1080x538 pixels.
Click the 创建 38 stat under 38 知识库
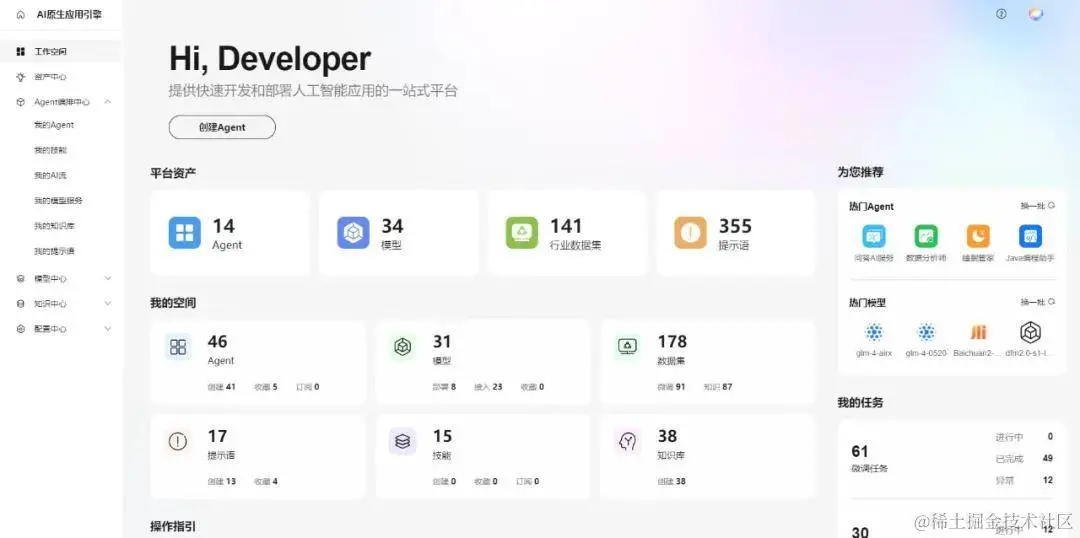672,482
